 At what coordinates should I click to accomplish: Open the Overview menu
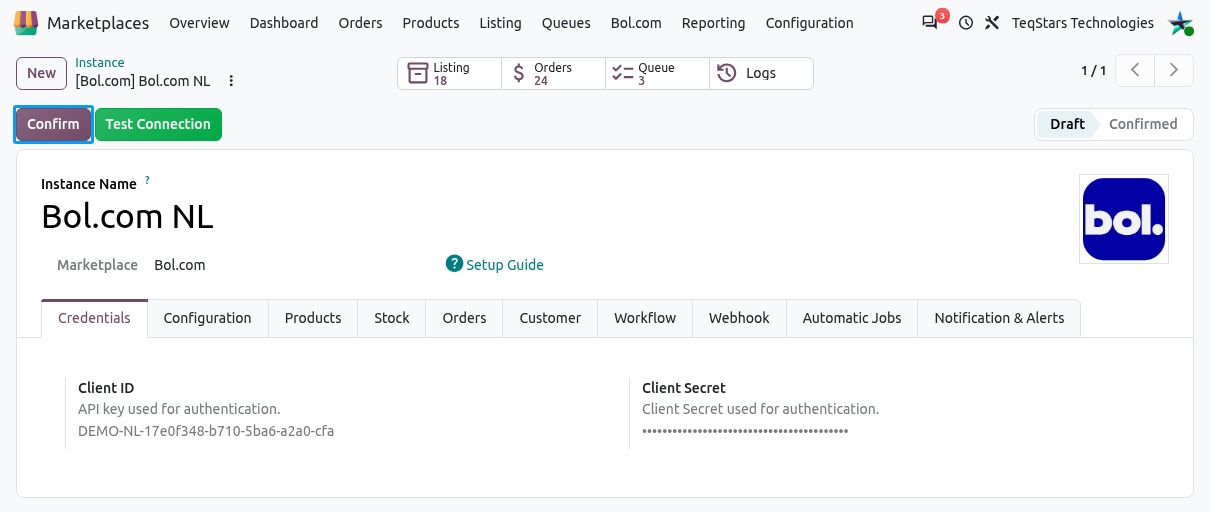[199, 22]
